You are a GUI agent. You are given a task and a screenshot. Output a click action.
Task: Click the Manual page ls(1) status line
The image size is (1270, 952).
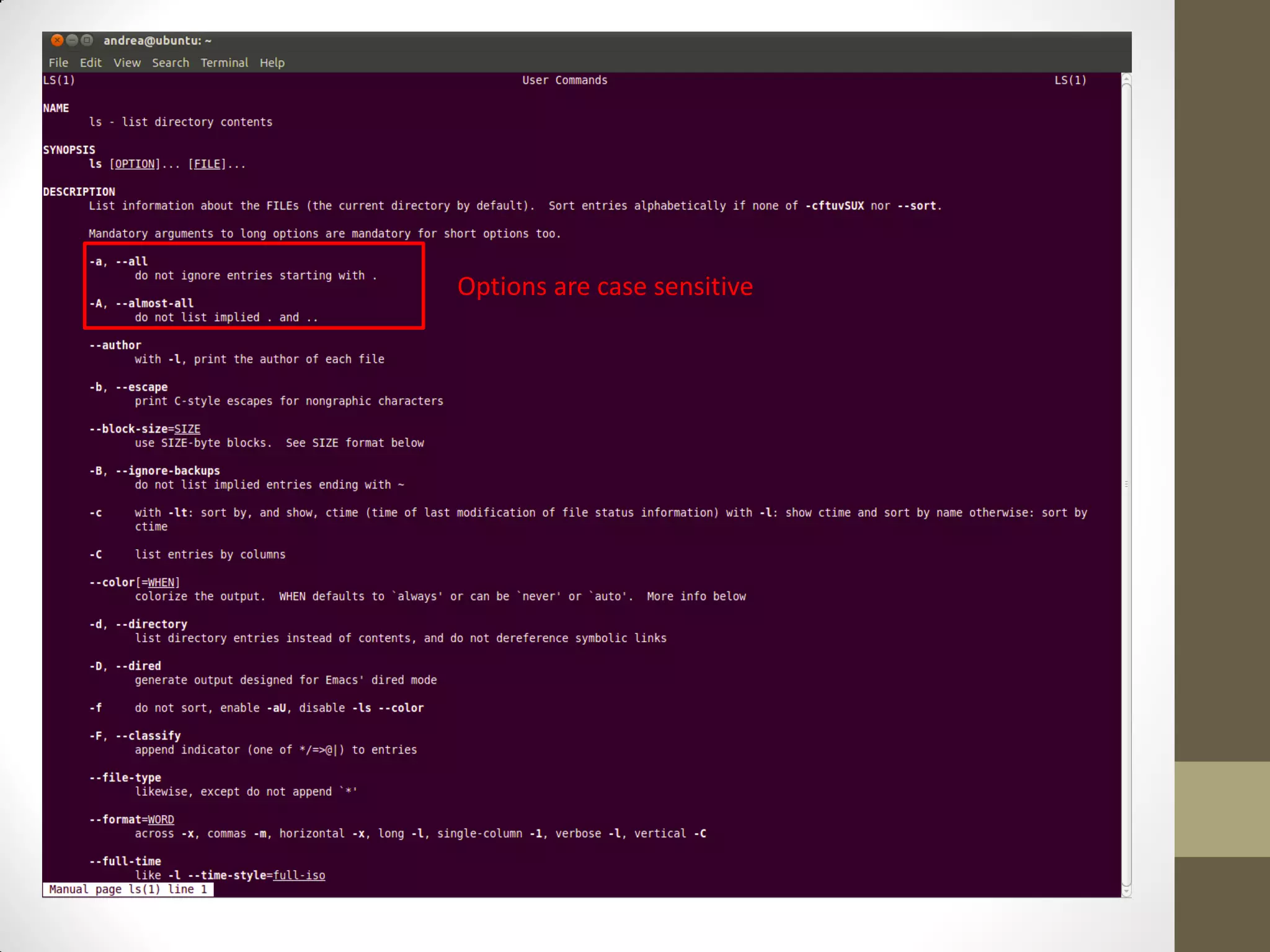[128, 889]
